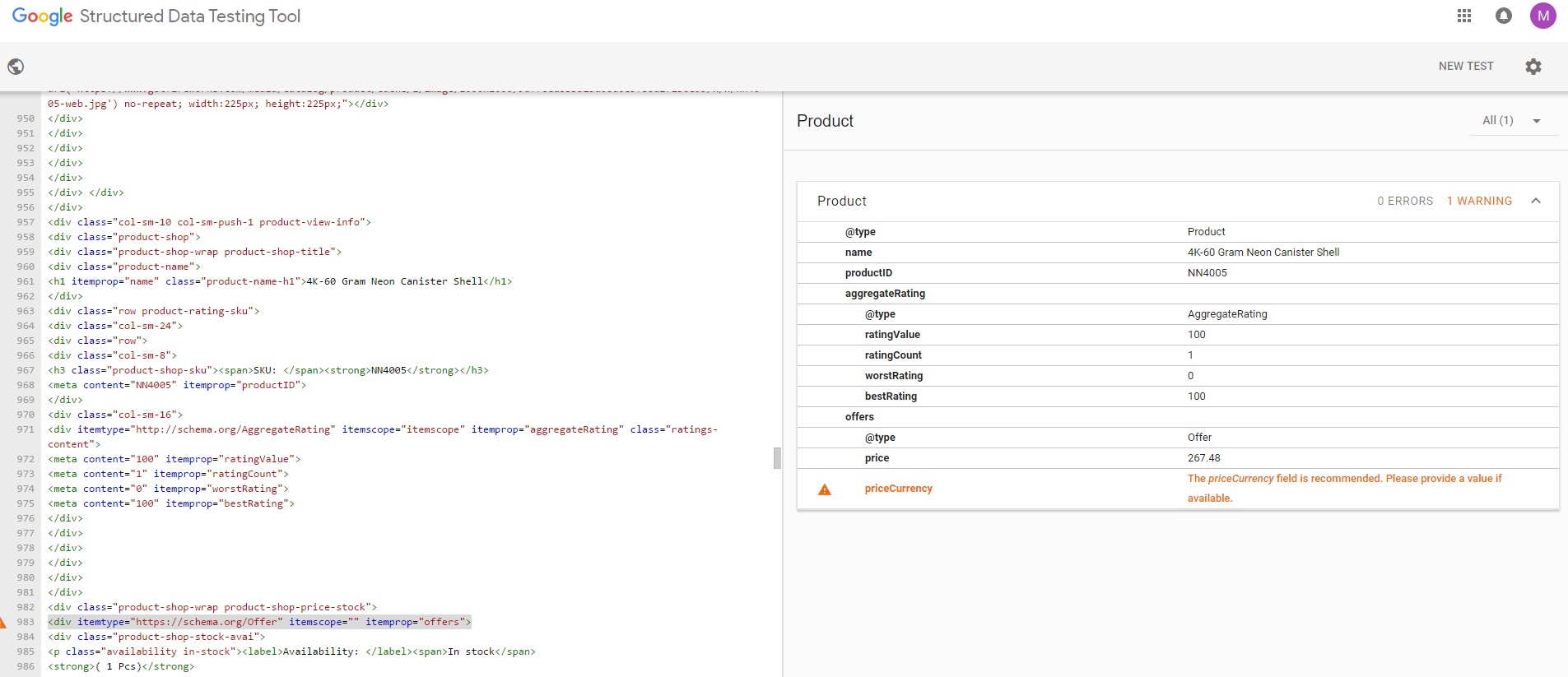Click the priceCurrency field name
This screenshot has height=677, width=1568.
point(898,489)
